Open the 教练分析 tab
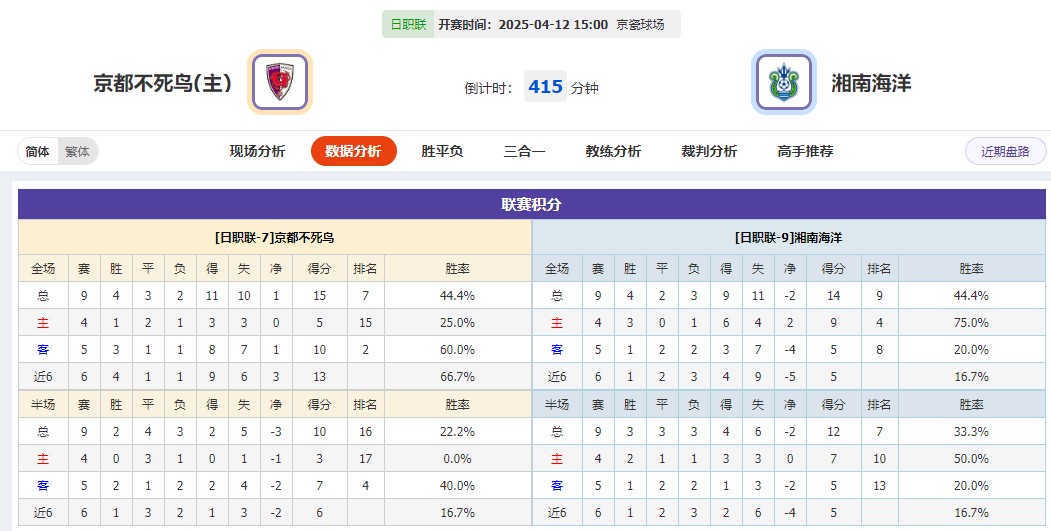Viewport: 1051px width, 531px height. click(613, 152)
